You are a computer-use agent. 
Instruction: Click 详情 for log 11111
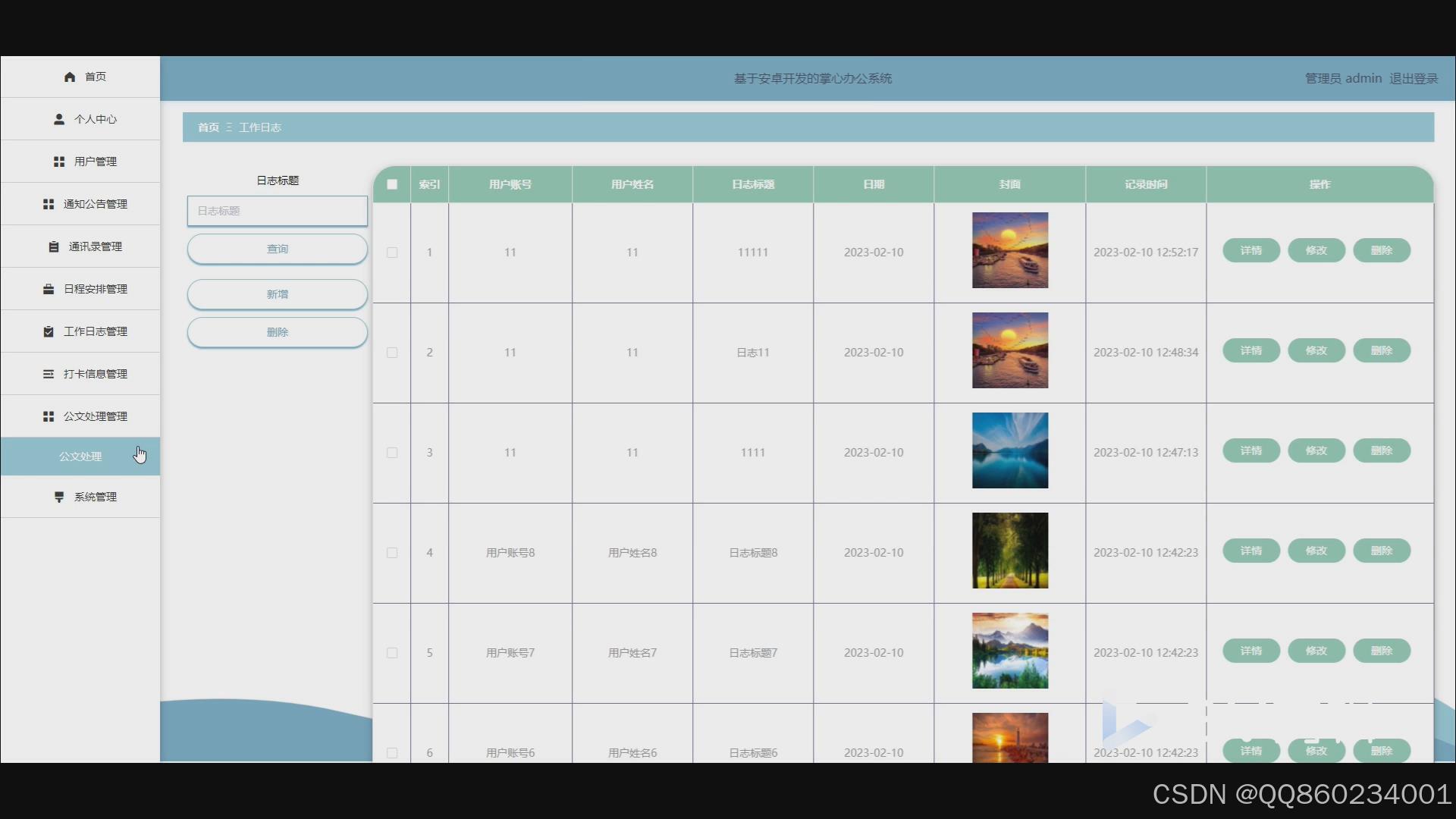point(1251,250)
